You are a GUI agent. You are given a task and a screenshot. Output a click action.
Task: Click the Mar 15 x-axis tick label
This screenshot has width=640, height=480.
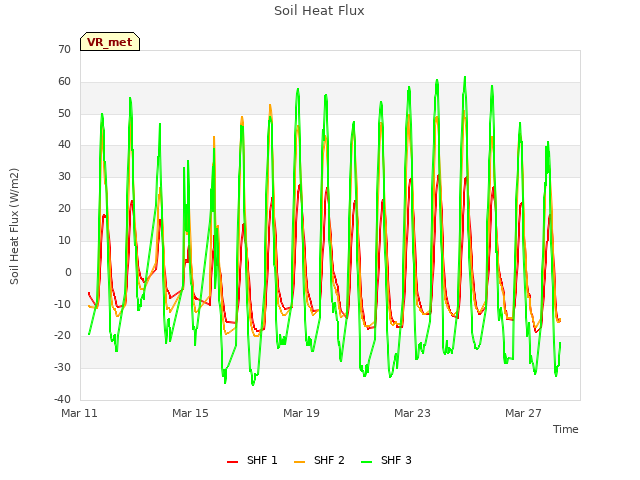pos(190,413)
